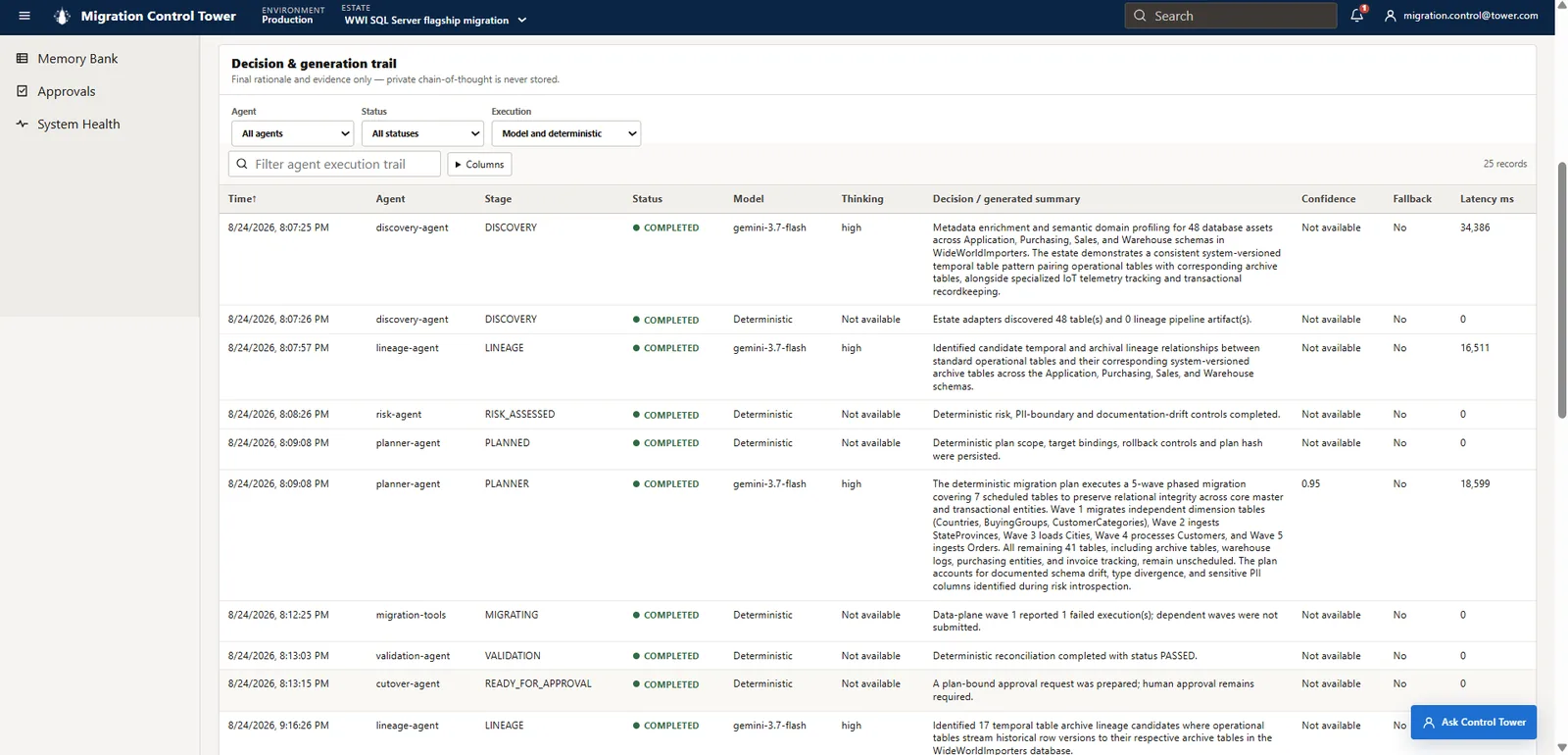Open the All statuses dropdown
Image resolution: width=1568 pixels, height=755 pixels.
coord(422,133)
